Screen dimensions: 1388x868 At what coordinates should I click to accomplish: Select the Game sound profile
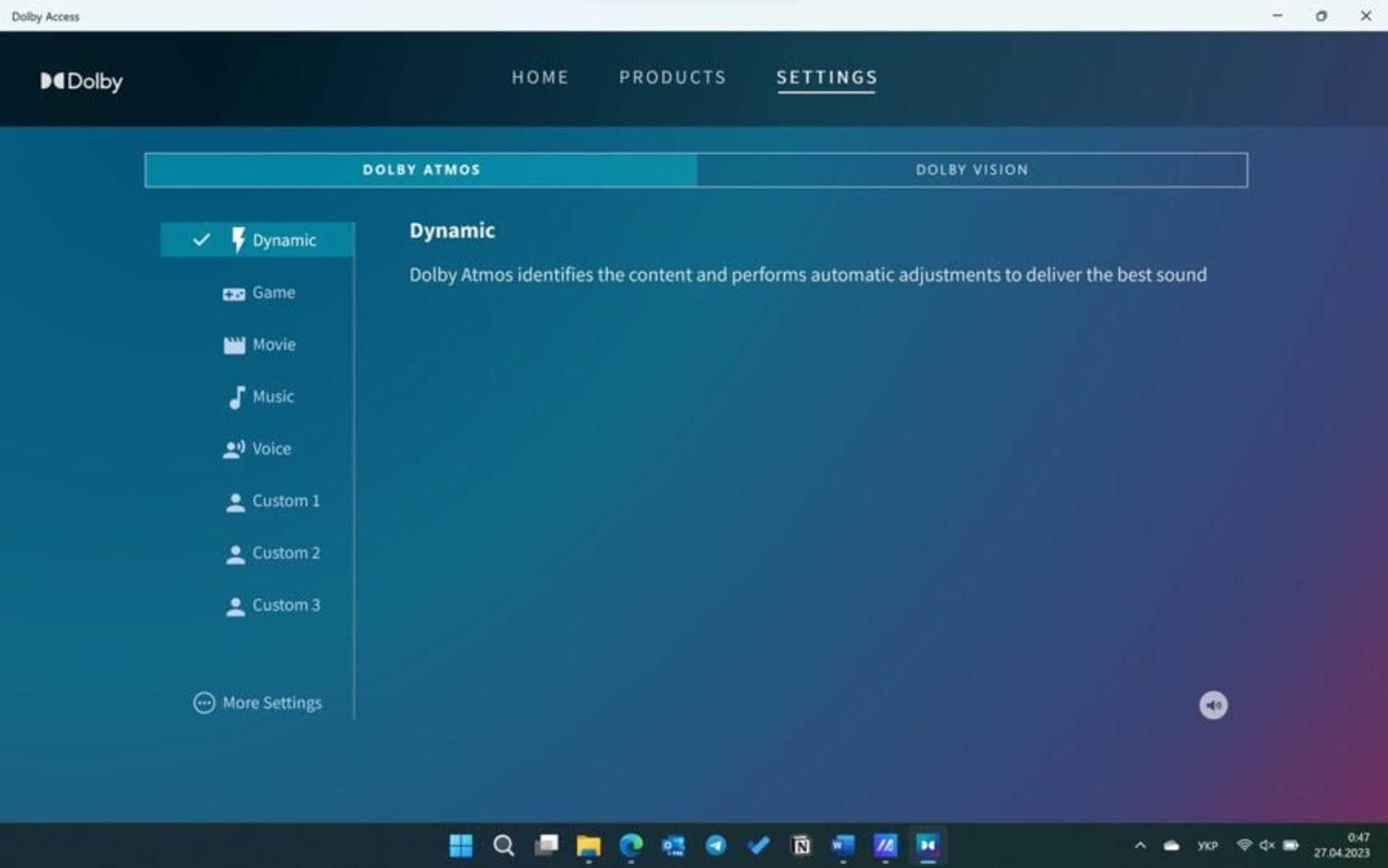point(257,293)
